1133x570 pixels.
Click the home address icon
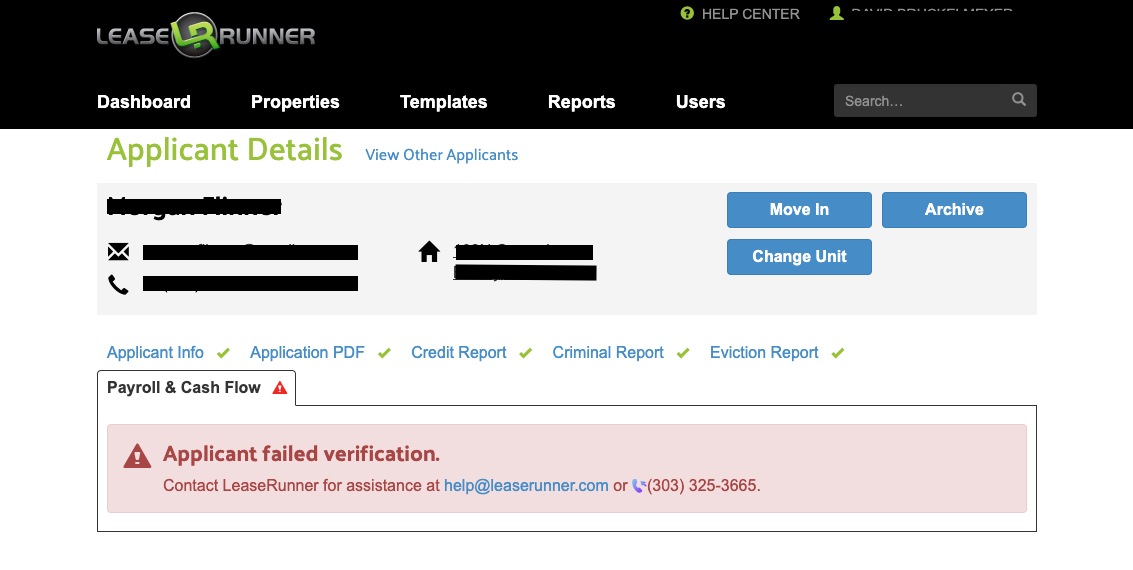point(429,252)
